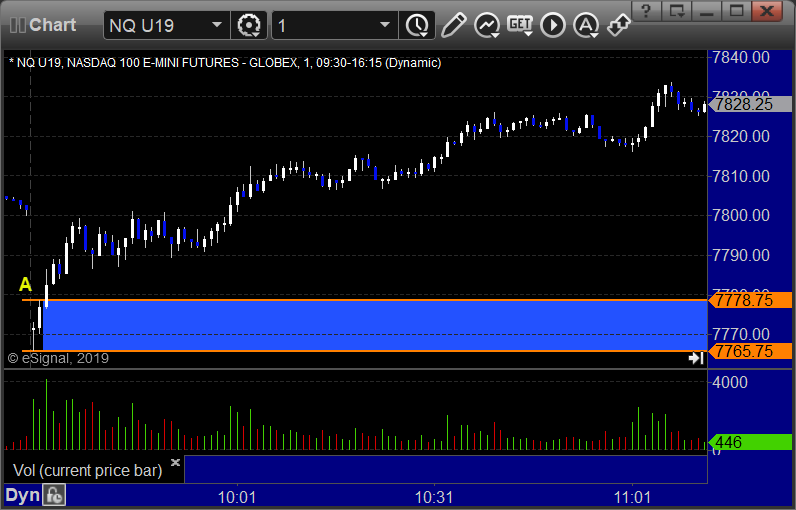796x510 pixels.
Task: Click the question mark help button
Action: [646, 11]
